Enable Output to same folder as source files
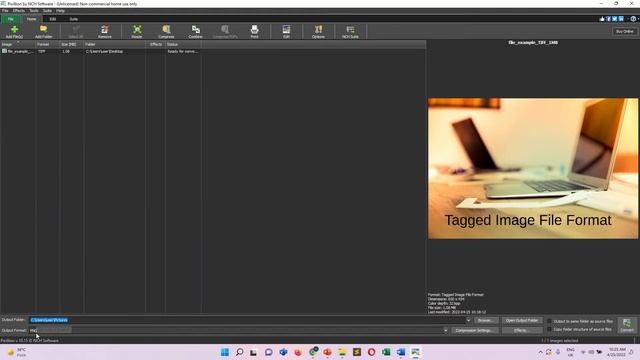 coord(549,321)
